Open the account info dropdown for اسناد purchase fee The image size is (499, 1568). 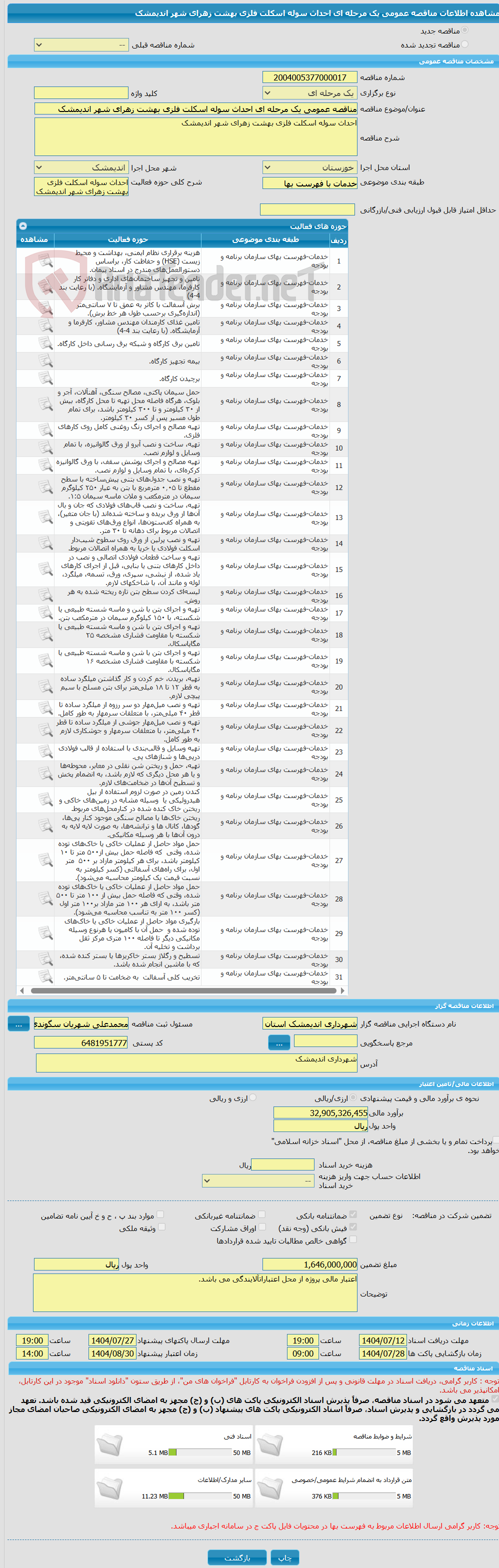click(258, 1181)
